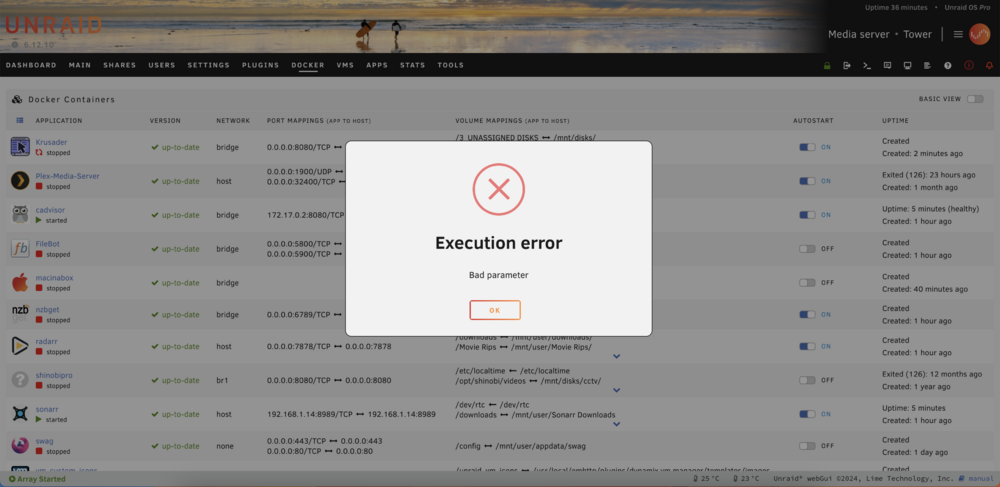The width and height of the screenshot is (1000, 487).
Task: Click the cadvisor name link
Action: coord(50,210)
